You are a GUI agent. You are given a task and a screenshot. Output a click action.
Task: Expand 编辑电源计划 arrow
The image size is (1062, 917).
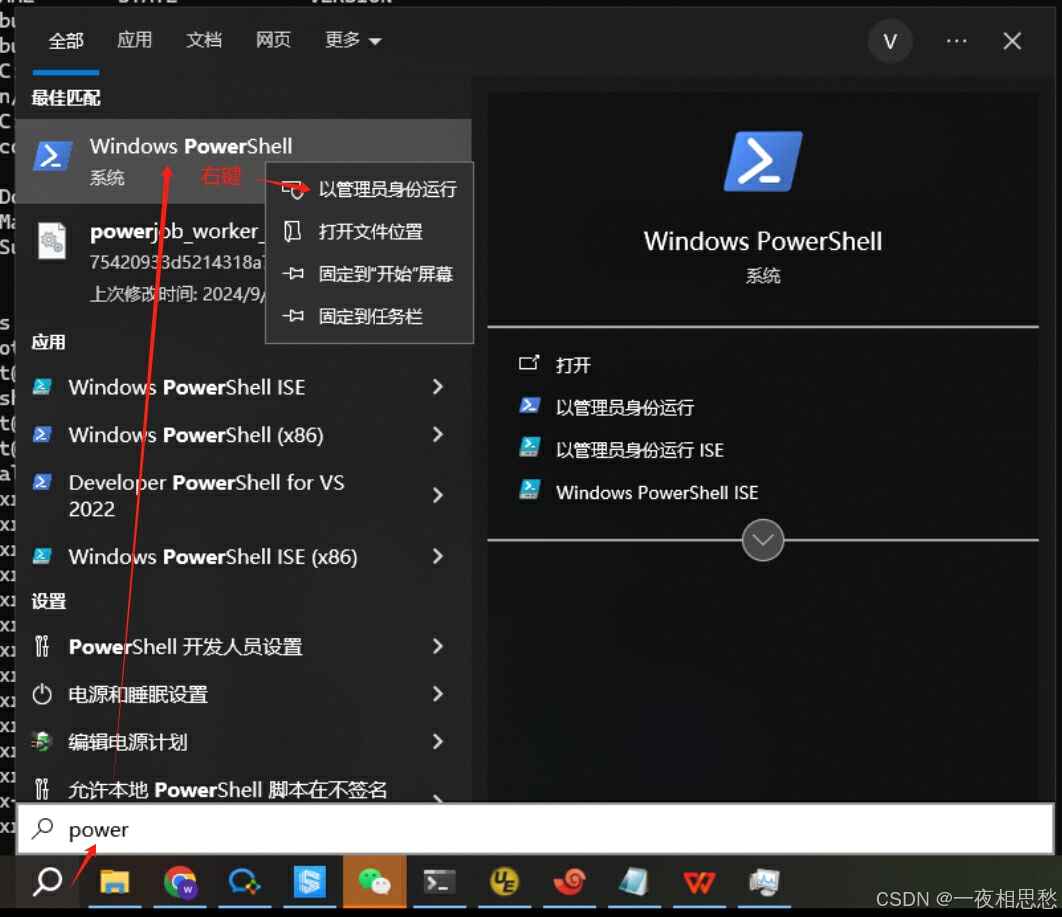[438, 742]
